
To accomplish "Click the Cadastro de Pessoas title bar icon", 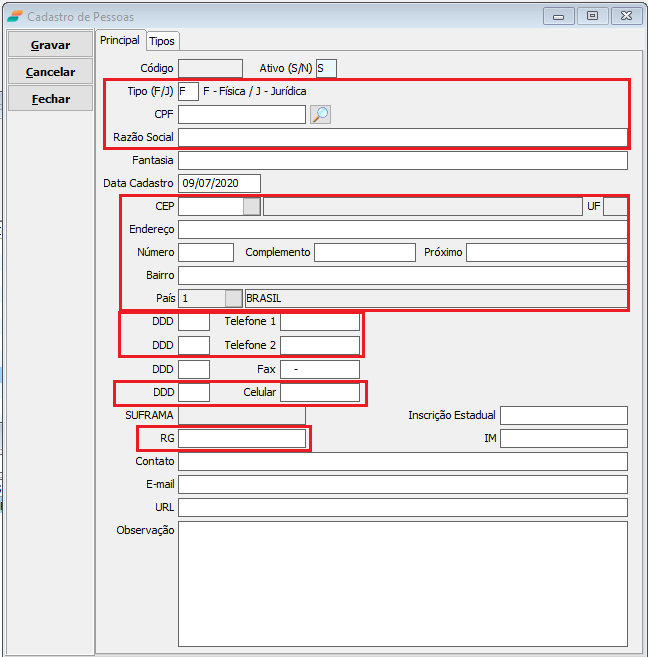I will pos(15,16).
